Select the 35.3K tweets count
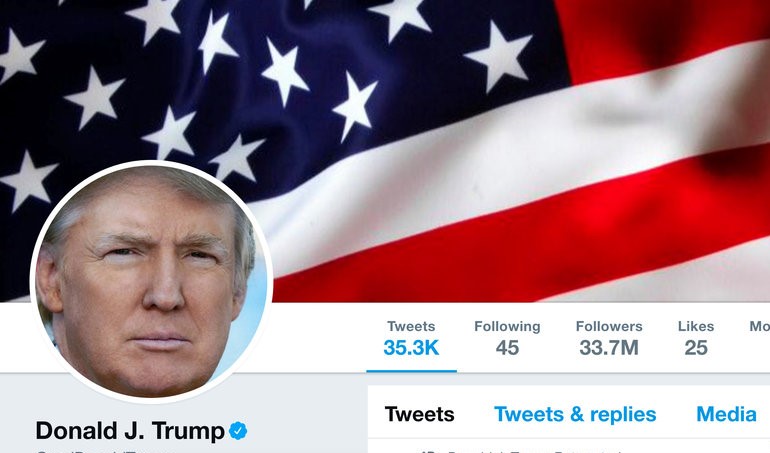This screenshot has width=770, height=453. point(411,348)
